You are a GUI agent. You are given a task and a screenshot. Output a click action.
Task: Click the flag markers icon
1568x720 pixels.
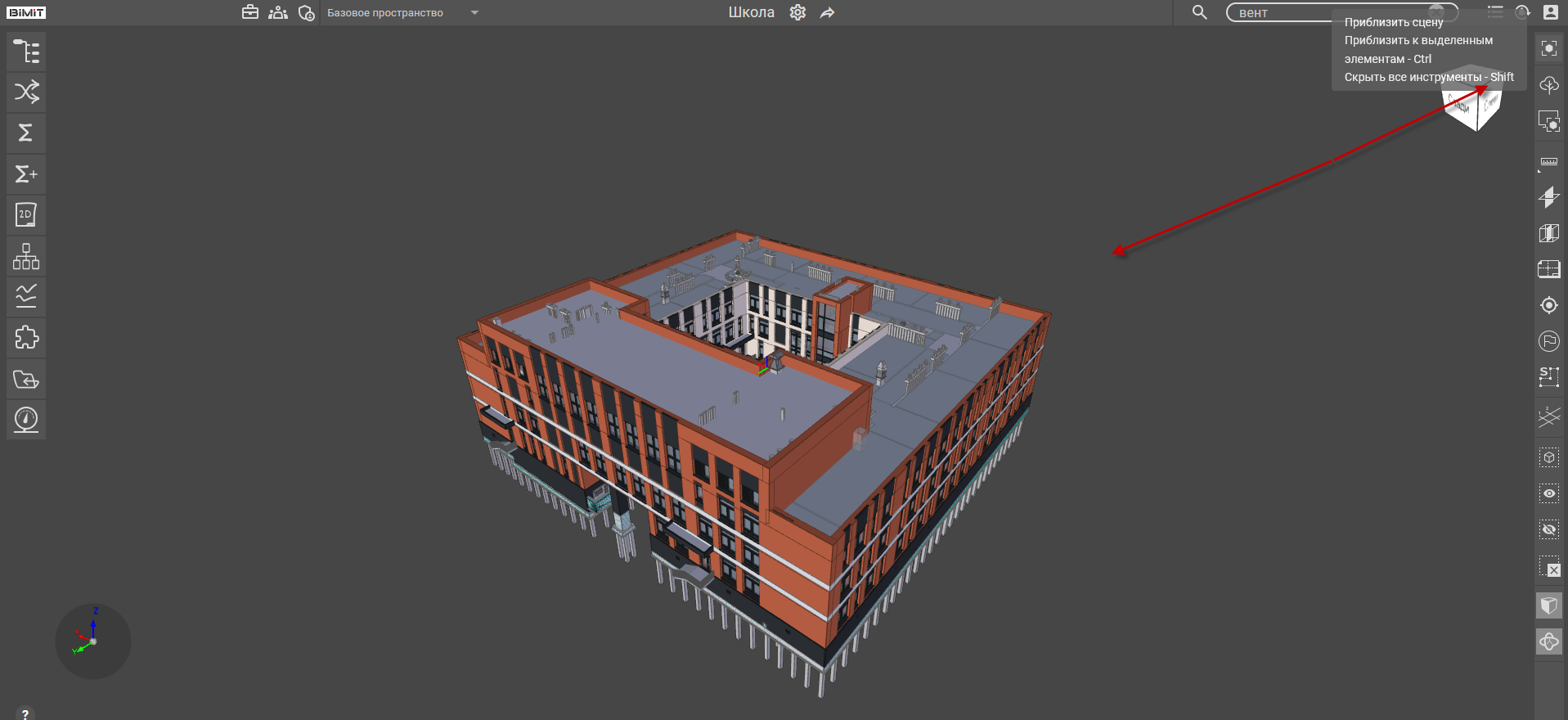coord(1548,341)
